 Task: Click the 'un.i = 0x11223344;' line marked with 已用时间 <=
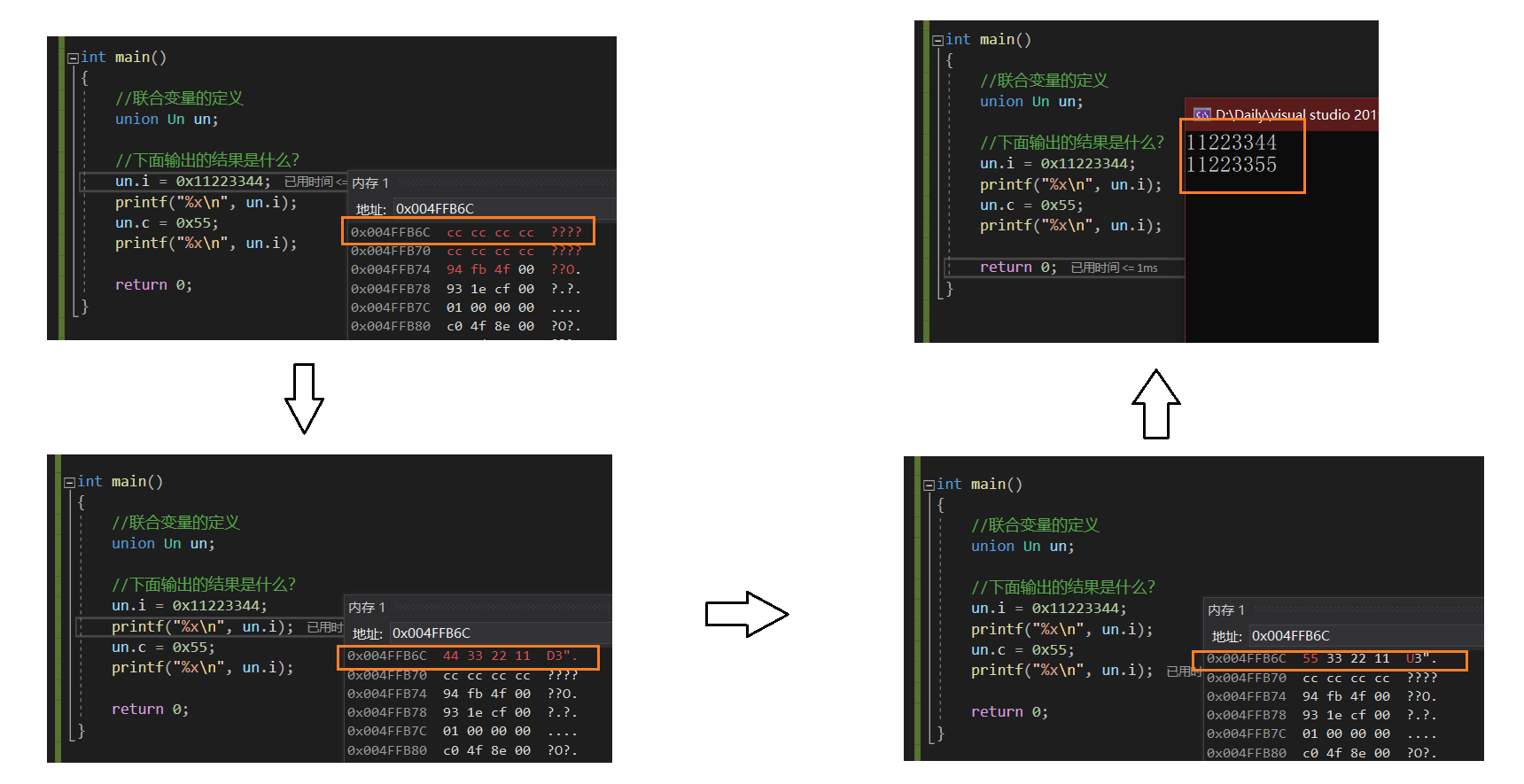192,181
